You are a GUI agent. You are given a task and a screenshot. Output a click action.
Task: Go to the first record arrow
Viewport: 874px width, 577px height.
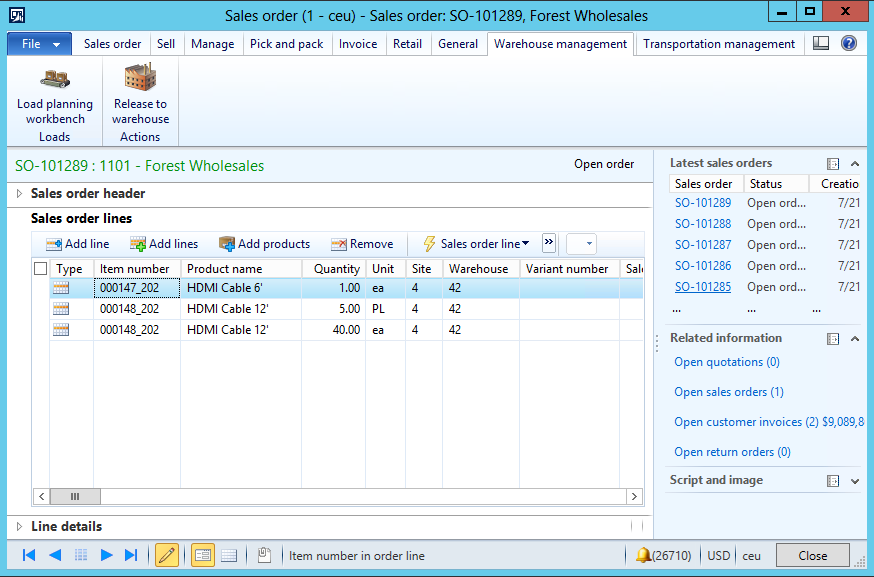tap(29, 555)
